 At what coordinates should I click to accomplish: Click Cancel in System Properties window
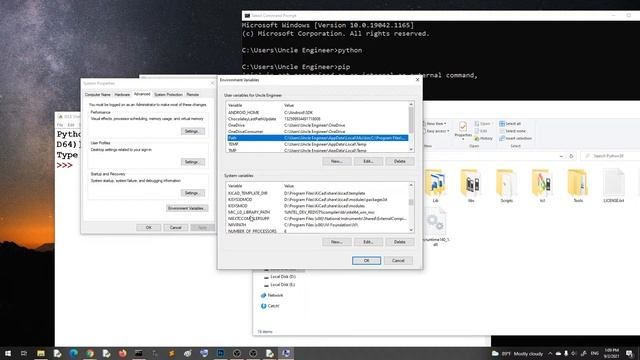(176, 227)
